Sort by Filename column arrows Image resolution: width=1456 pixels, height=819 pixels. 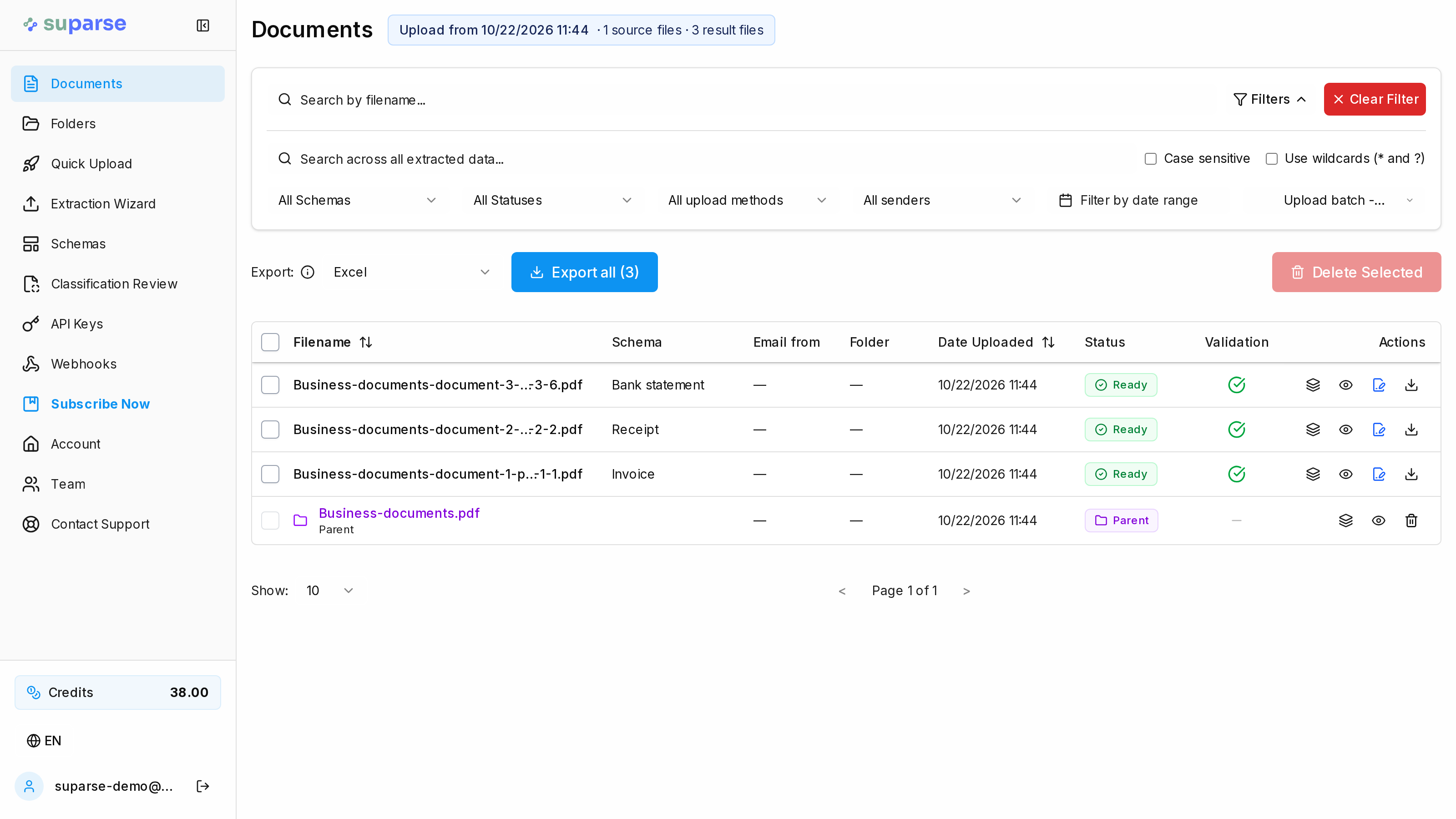coord(366,343)
